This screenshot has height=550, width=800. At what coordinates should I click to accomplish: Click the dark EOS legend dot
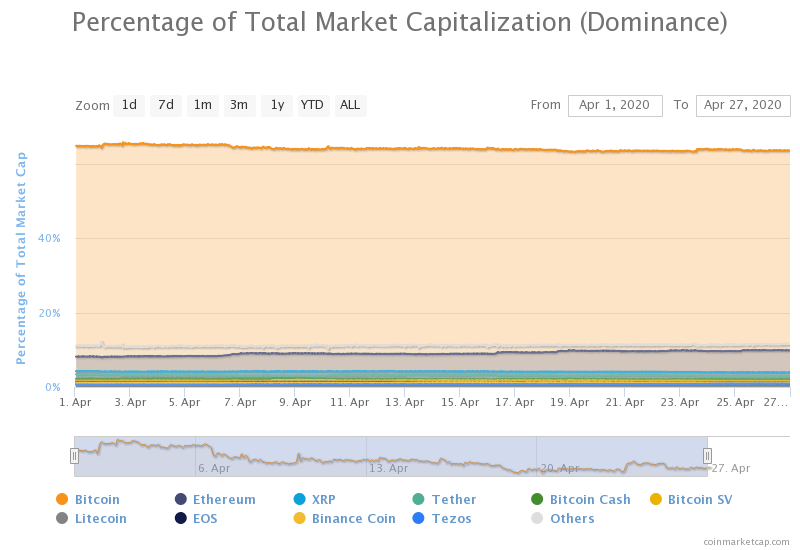click(x=181, y=518)
